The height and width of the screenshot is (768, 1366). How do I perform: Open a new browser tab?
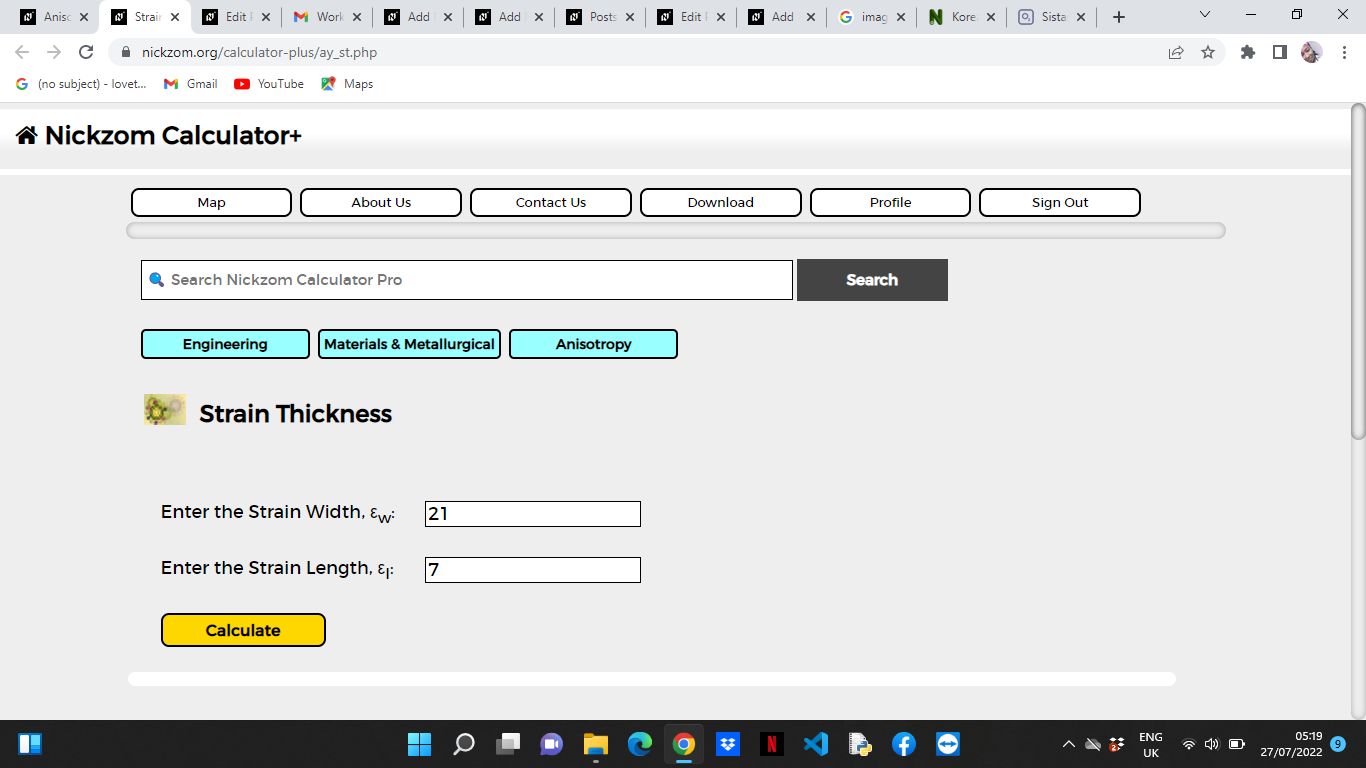1119,17
